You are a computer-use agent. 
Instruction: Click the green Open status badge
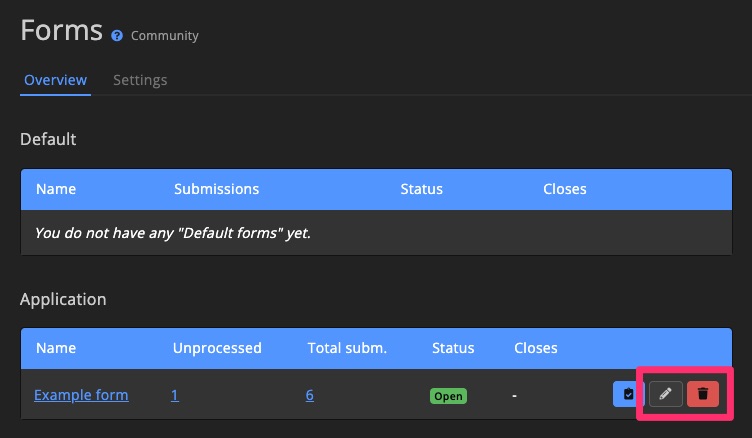click(x=448, y=396)
